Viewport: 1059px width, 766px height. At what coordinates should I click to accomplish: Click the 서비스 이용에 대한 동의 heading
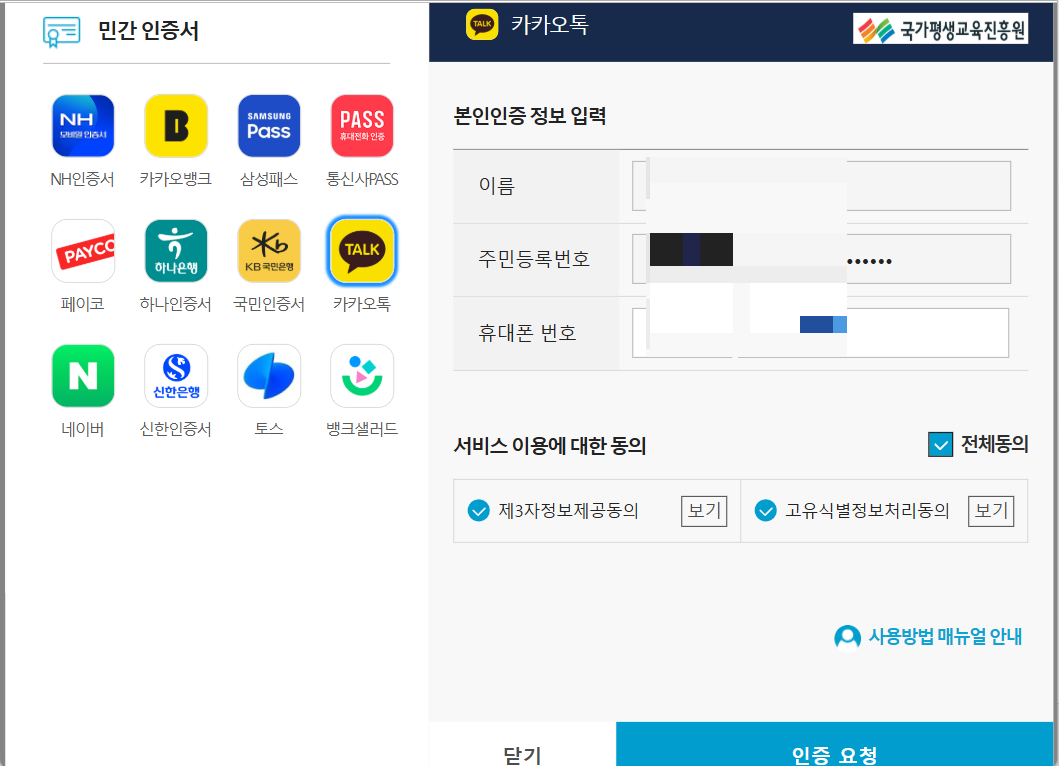(x=550, y=446)
